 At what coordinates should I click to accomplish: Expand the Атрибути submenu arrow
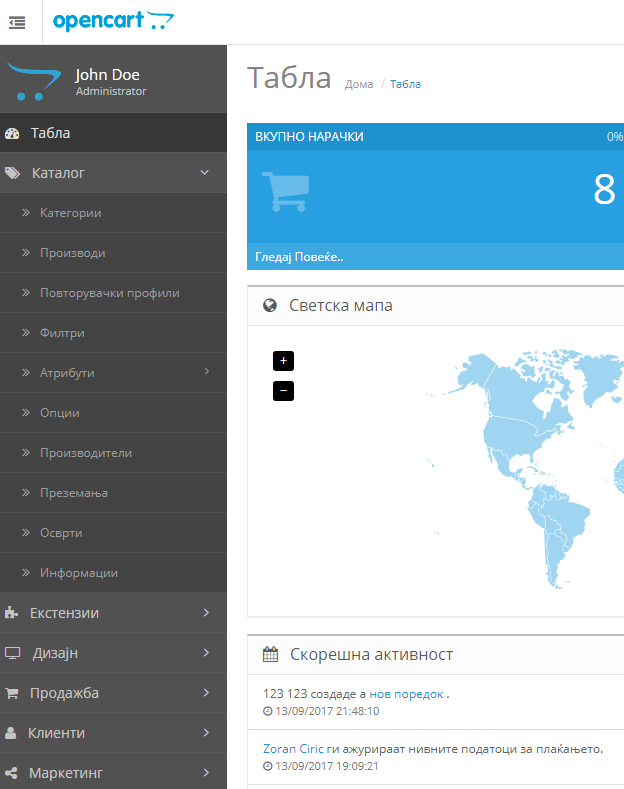pyautogui.click(x=207, y=371)
